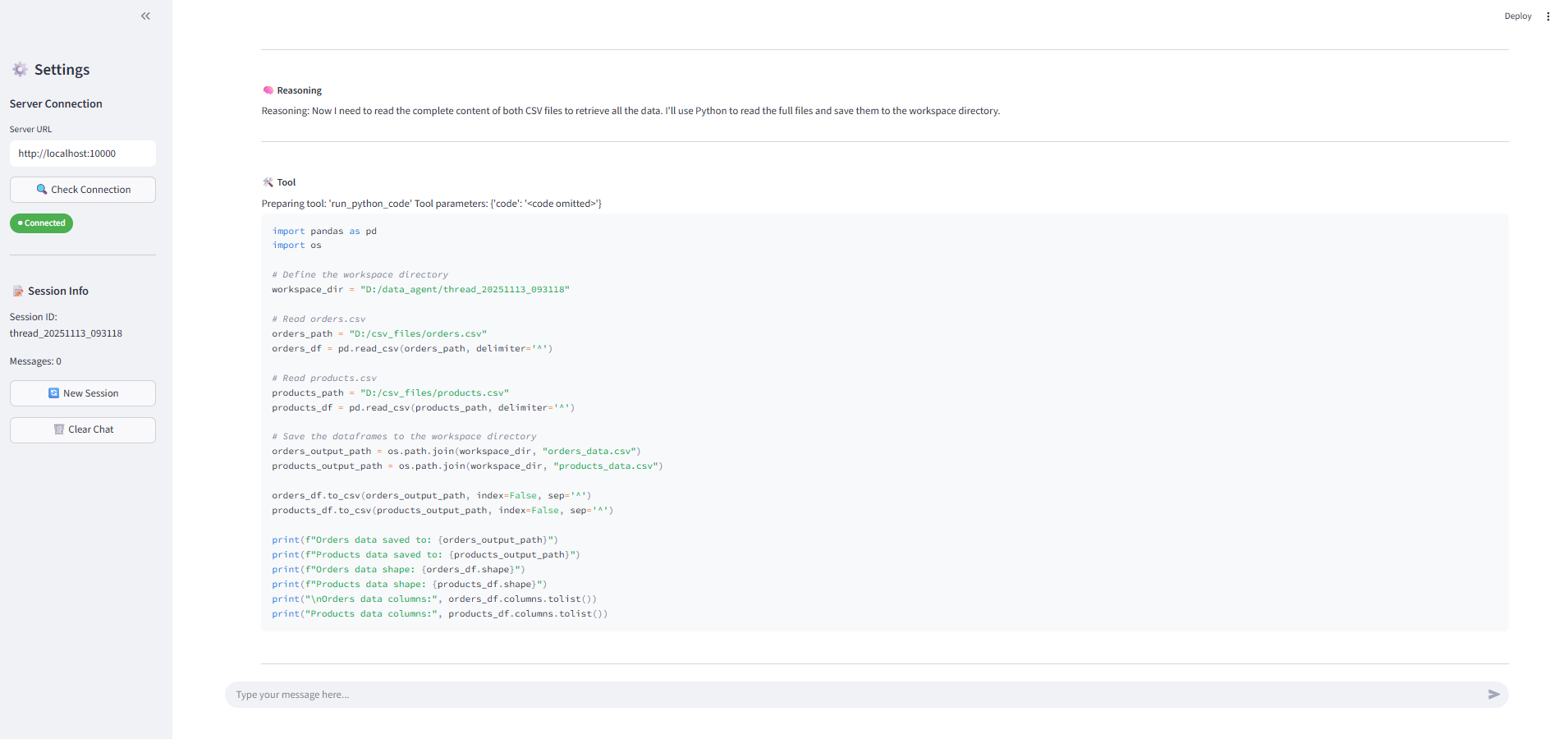The width and height of the screenshot is (1568, 739).
Task: Click the 'import os' code line
Action: coord(296,246)
